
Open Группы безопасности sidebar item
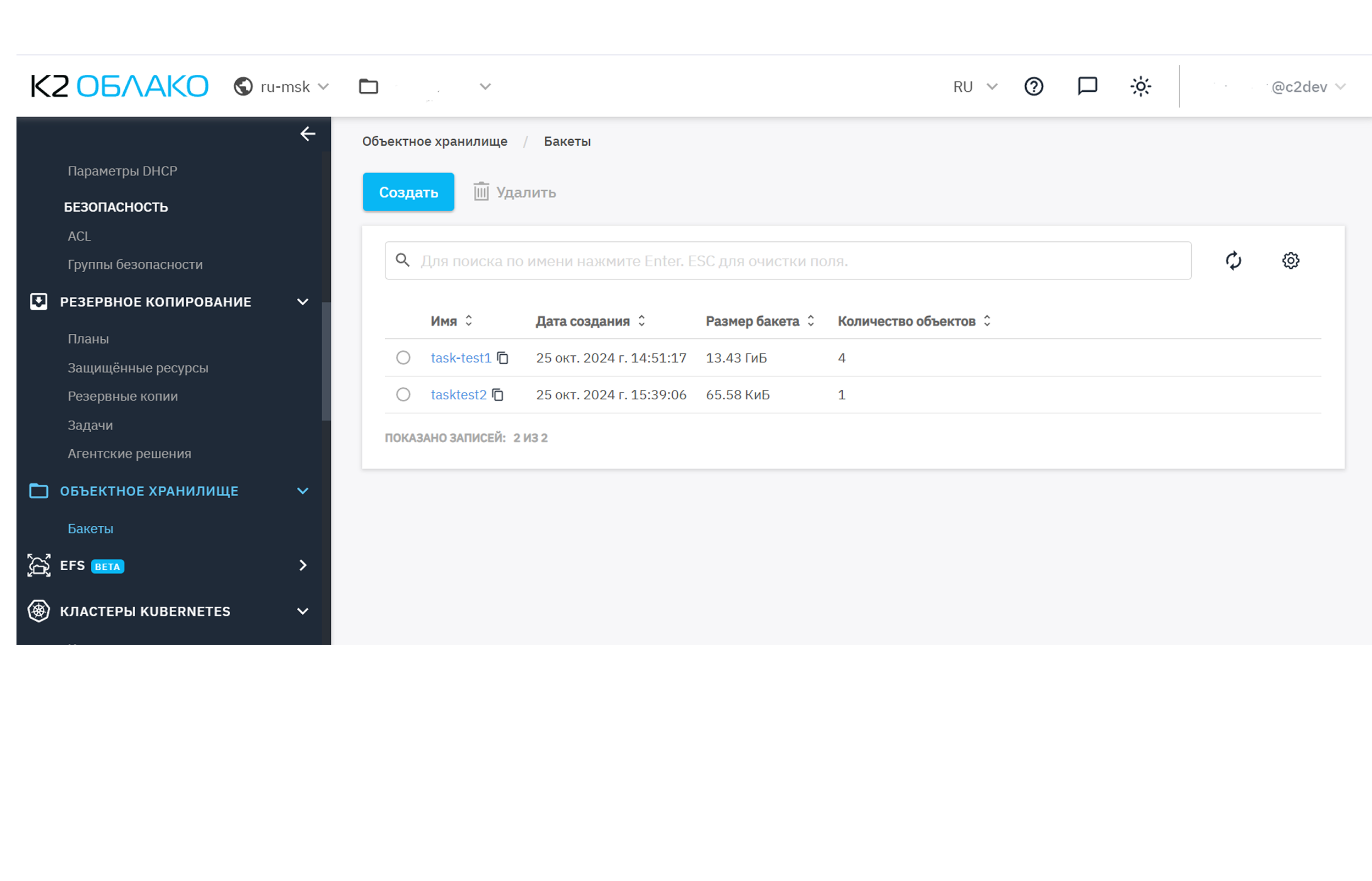(135, 265)
